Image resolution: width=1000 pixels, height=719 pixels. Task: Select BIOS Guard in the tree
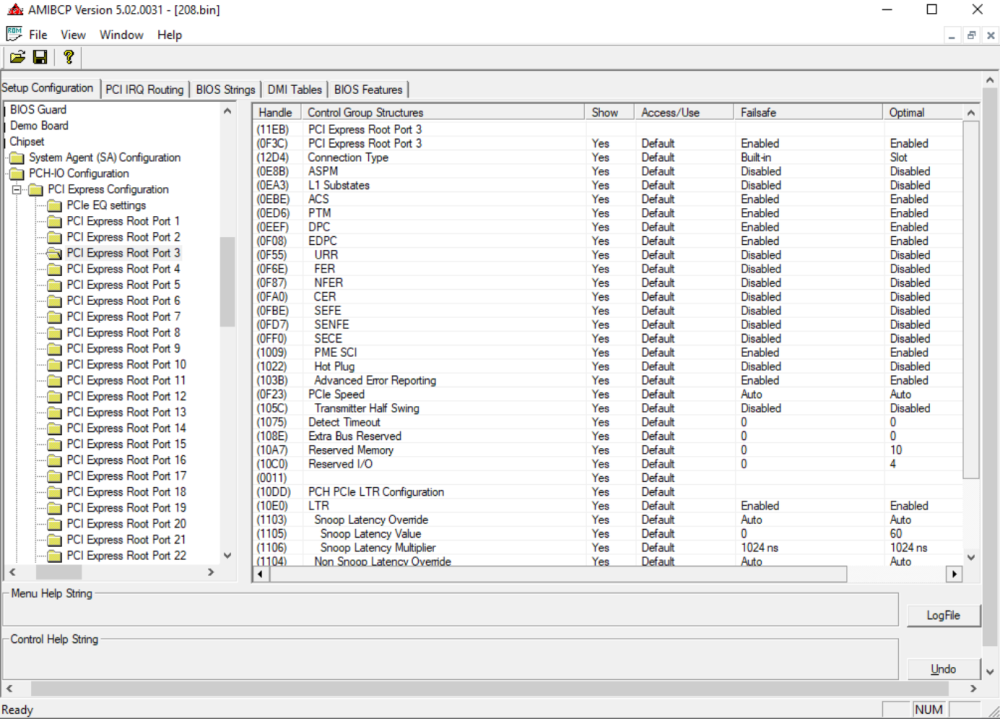(x=38, y=110)
